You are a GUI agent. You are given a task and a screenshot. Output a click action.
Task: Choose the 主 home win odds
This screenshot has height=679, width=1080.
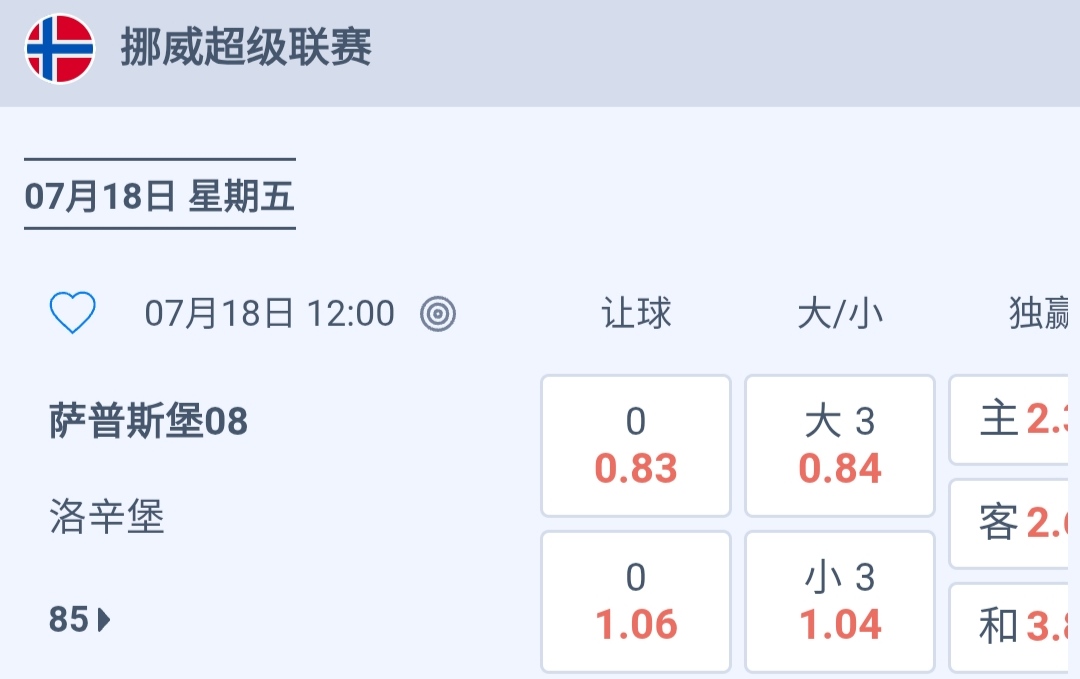1012,420
